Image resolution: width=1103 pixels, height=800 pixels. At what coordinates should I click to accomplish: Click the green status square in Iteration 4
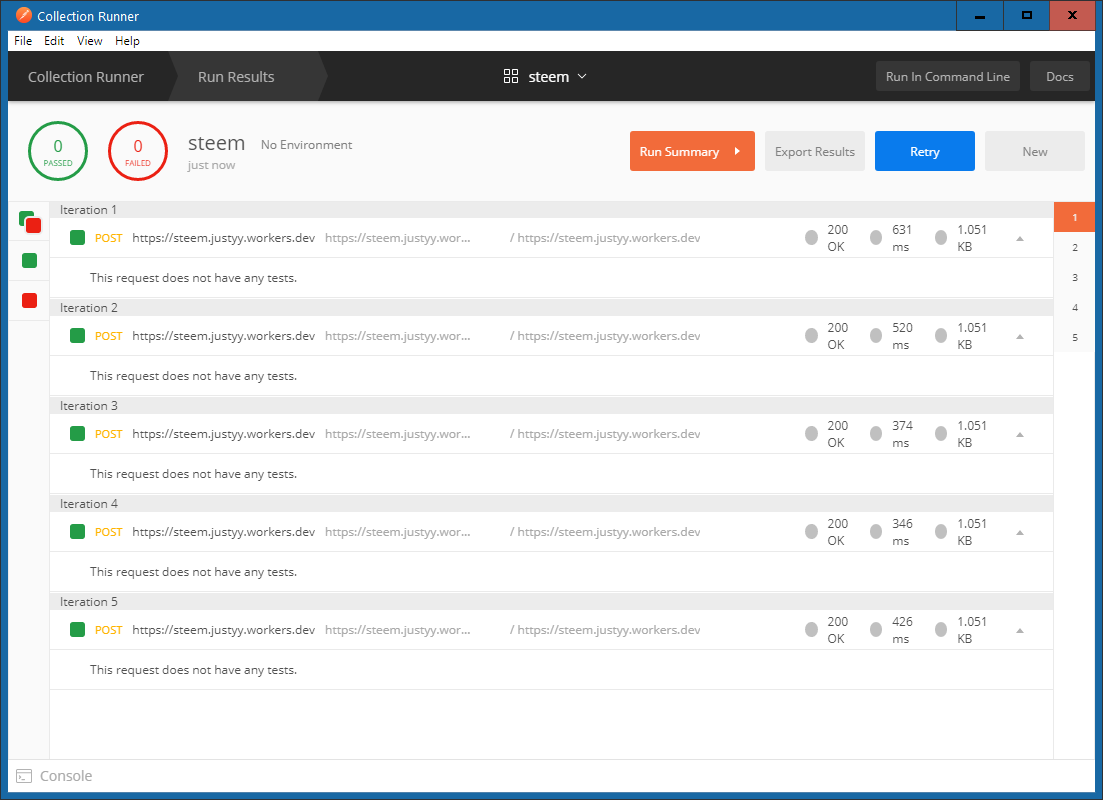(x=77, y=531)
